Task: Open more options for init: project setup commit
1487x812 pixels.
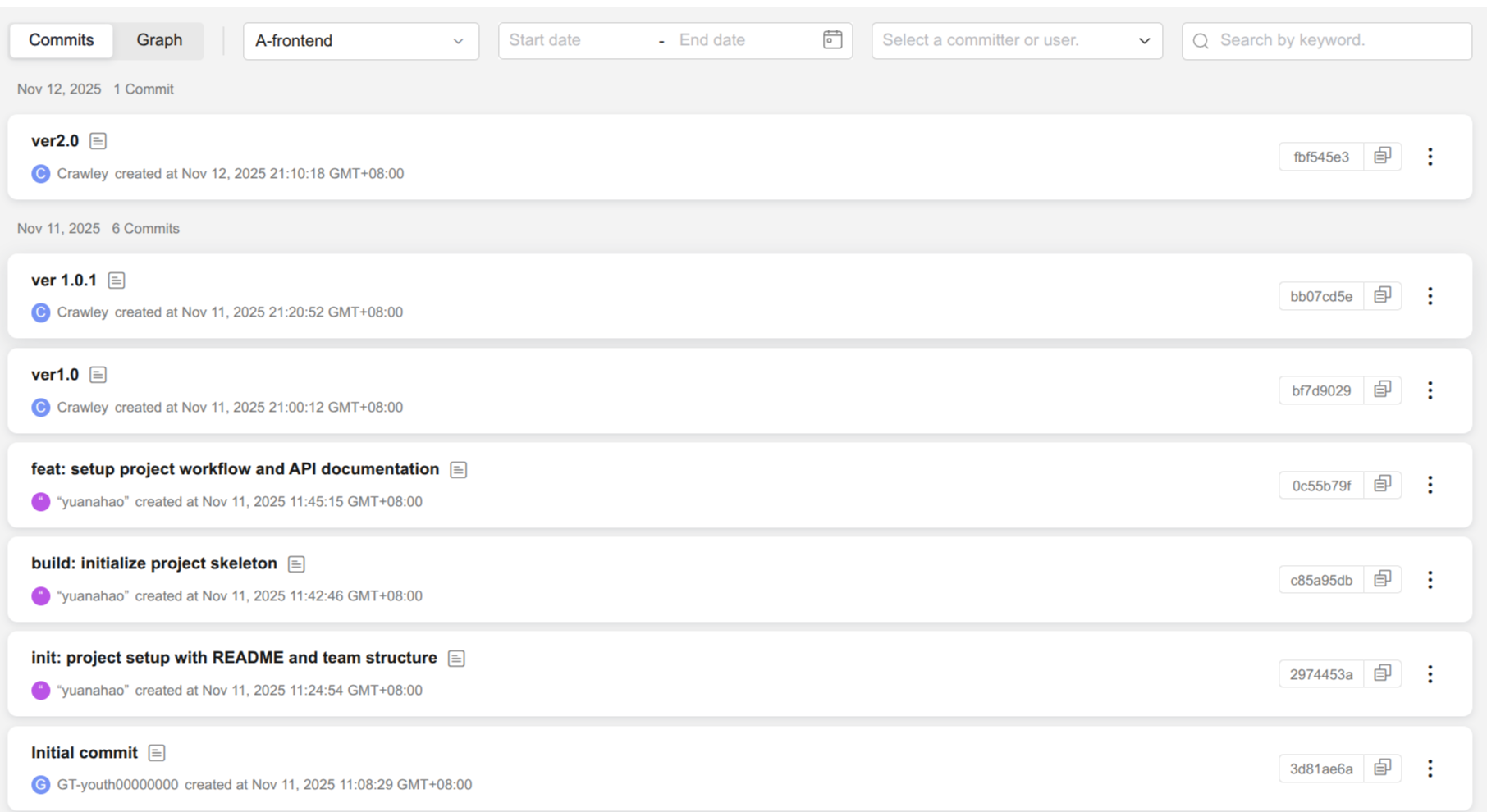Action: click(1430, 674)
